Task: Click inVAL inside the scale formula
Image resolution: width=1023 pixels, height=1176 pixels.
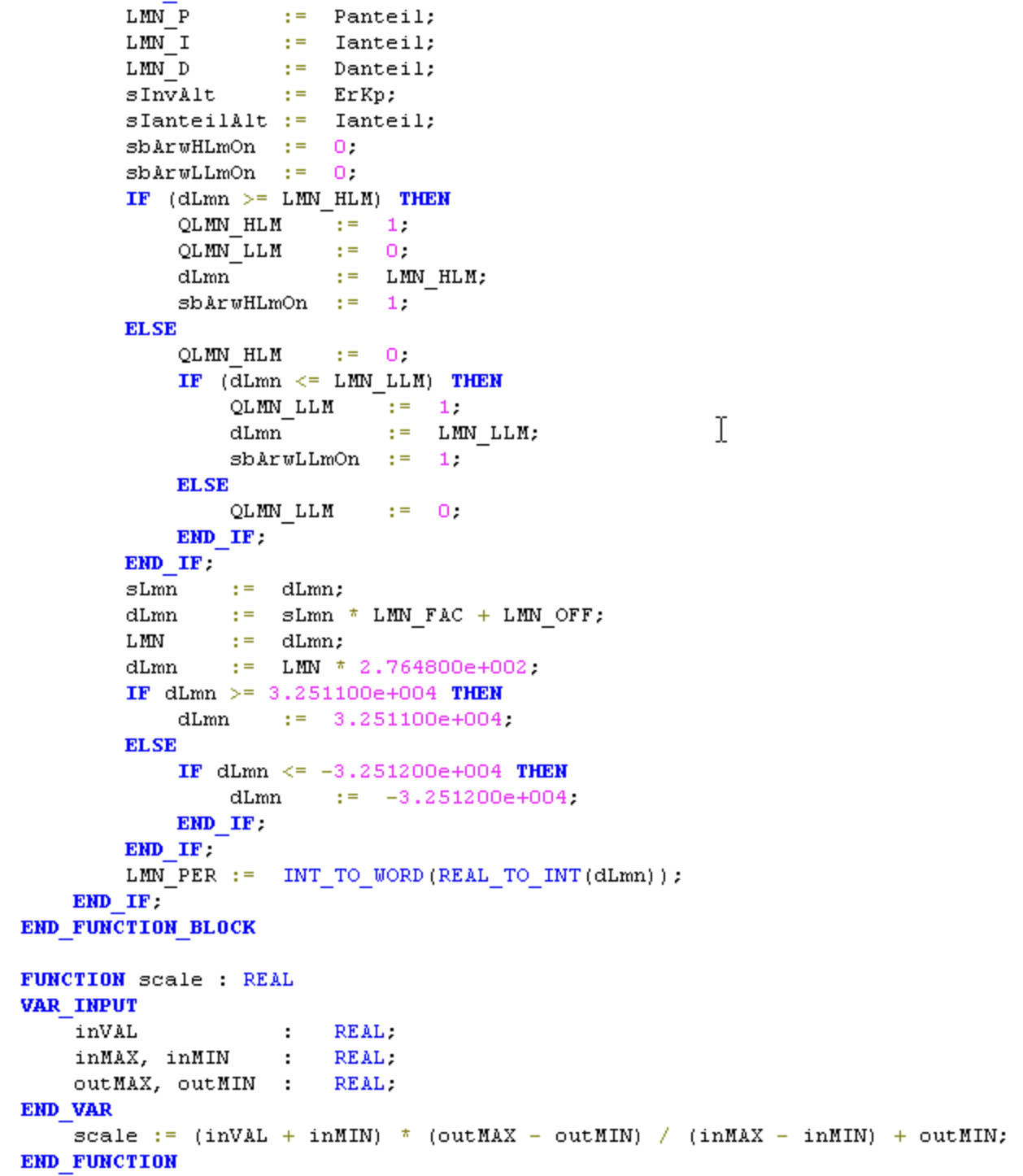Action: [x=236, y=1135]
